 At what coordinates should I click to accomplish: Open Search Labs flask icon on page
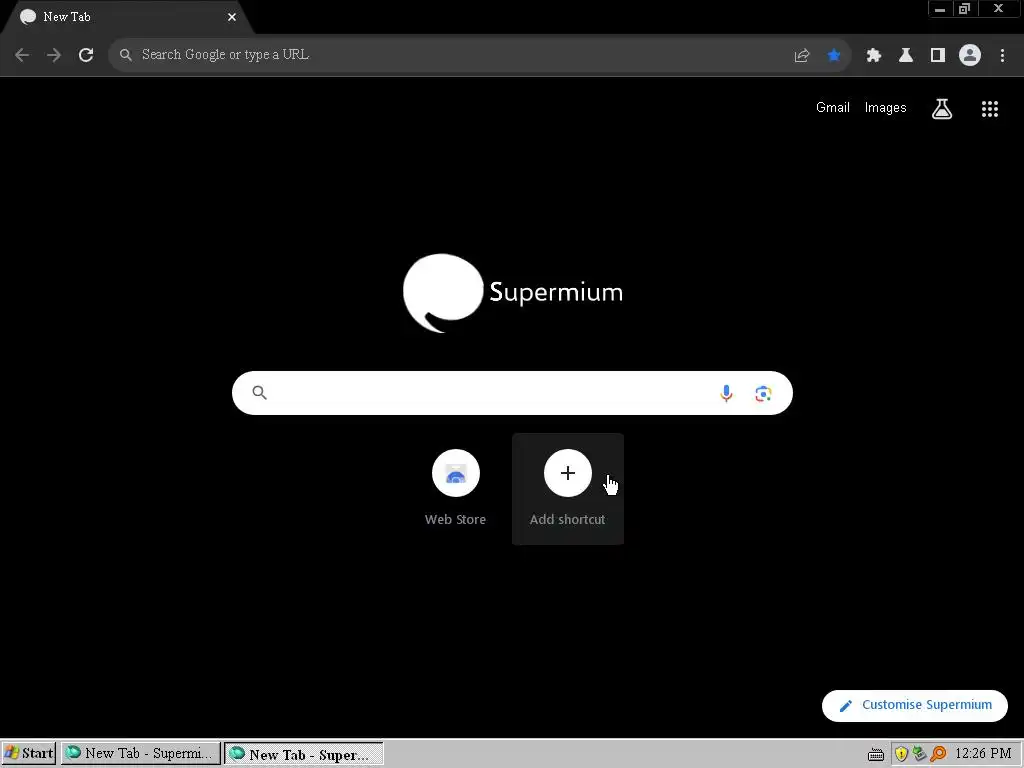(x=941, y=109)
